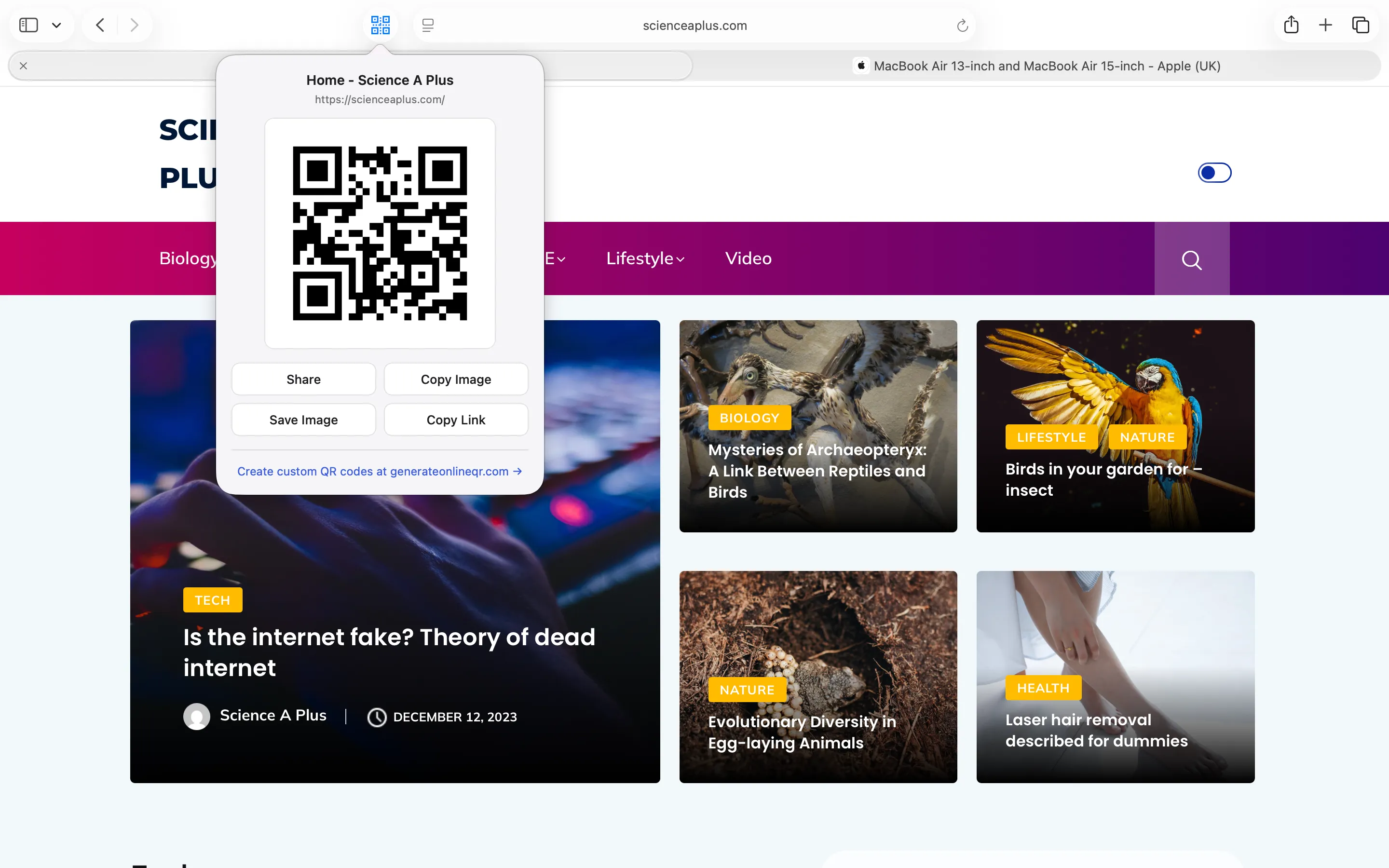Click Save Image in QR popup
Viewport: 1389px width, 868px height.
(x=304, y=420)
